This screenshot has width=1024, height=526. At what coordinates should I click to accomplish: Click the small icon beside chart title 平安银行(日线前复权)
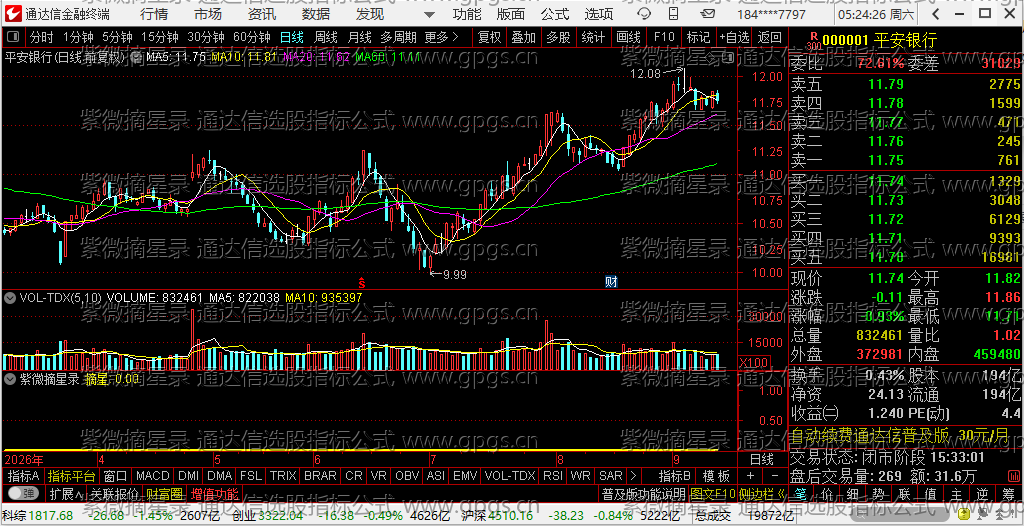click(x=135, y=58)
